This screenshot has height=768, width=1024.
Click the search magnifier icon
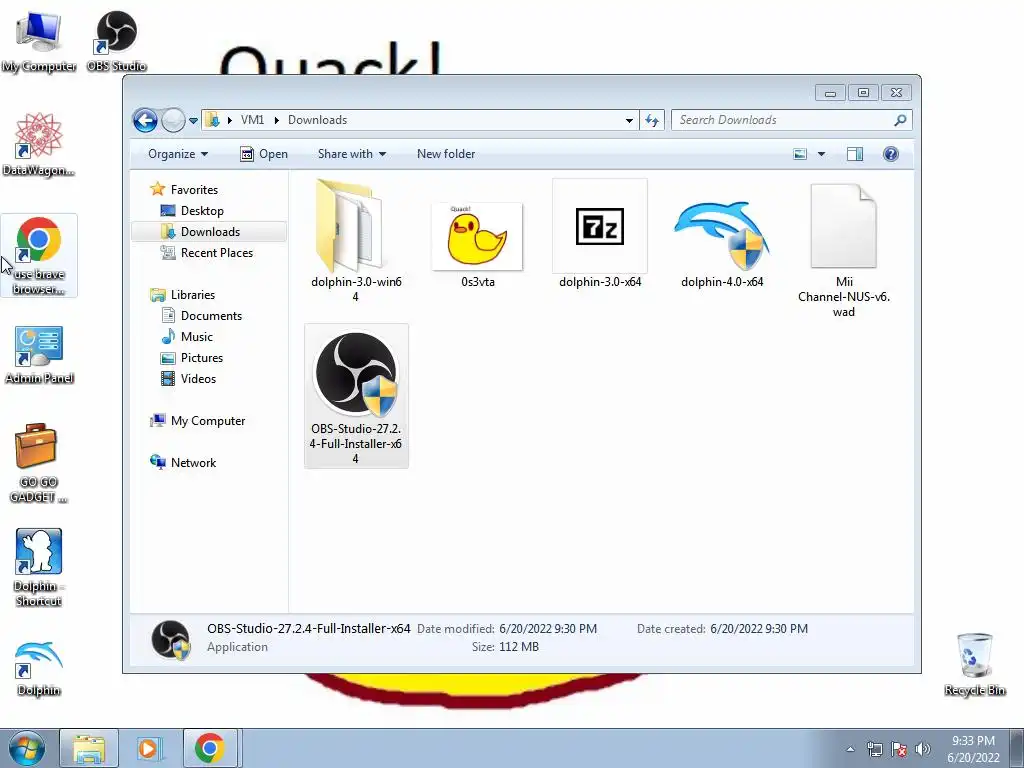coord(901,120)
